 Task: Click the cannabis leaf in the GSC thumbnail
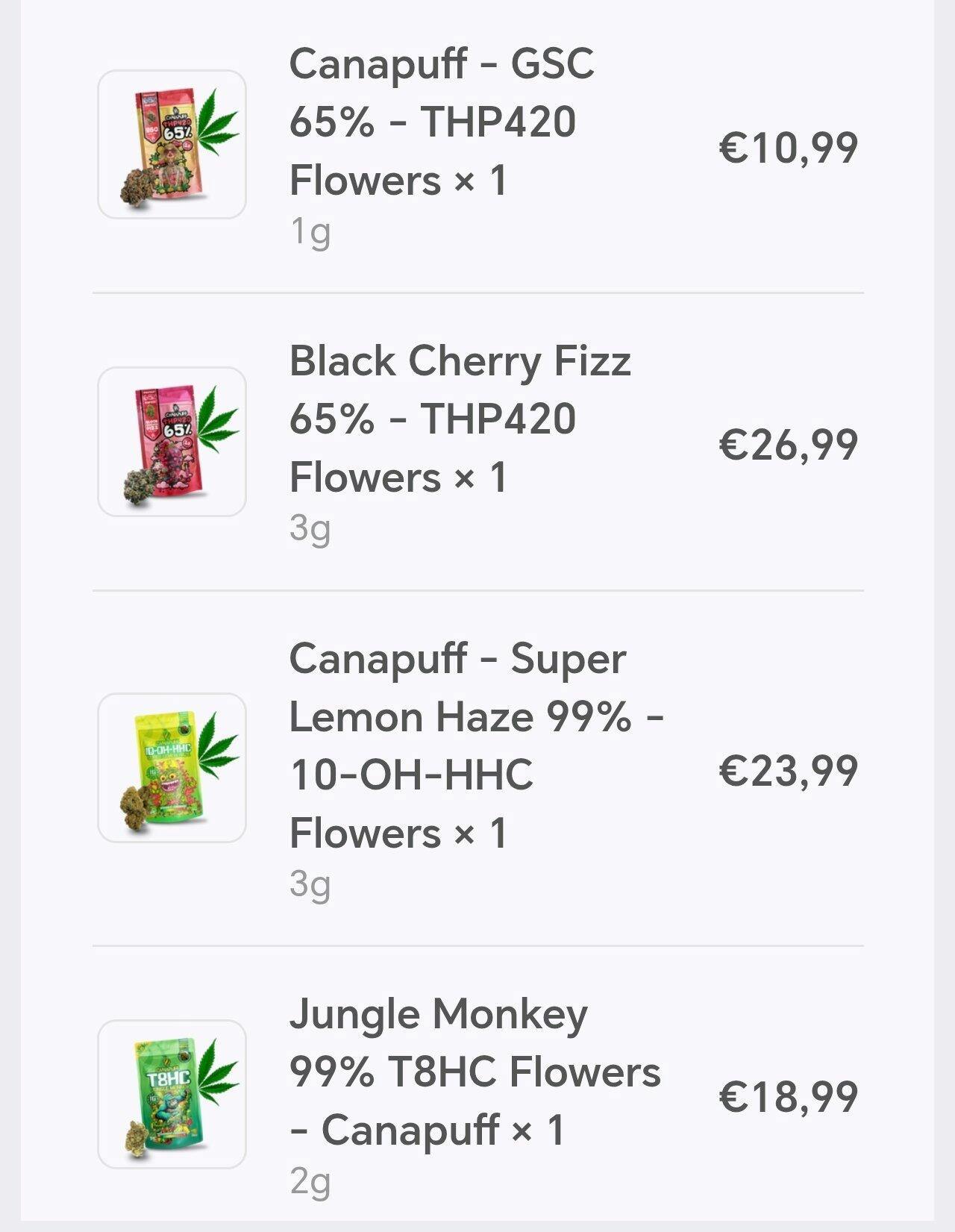tap(219, 121)
